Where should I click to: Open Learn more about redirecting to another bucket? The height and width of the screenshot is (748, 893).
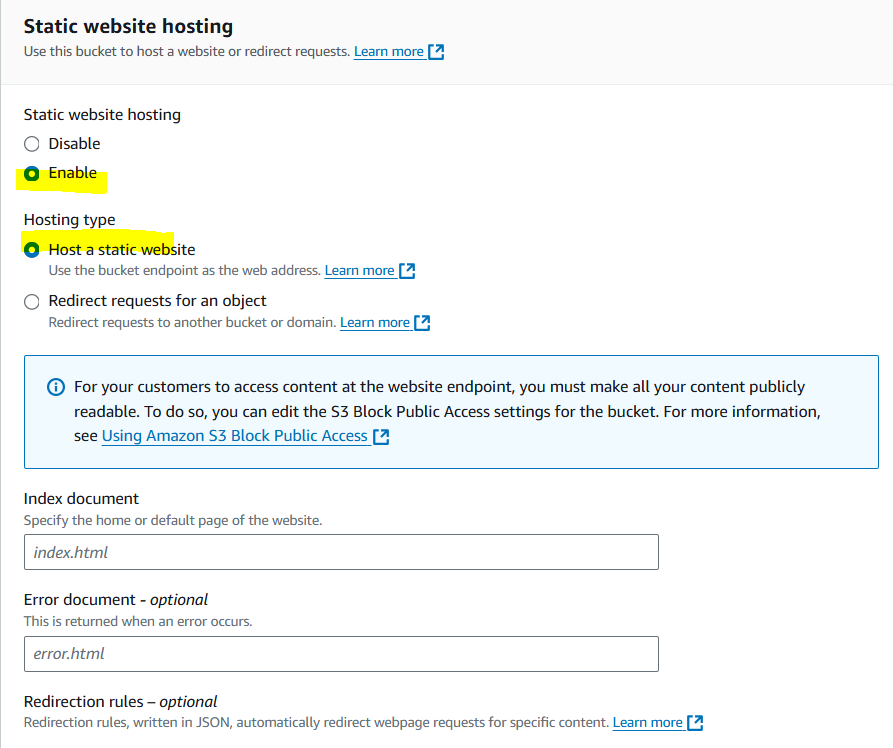(374, 322)
